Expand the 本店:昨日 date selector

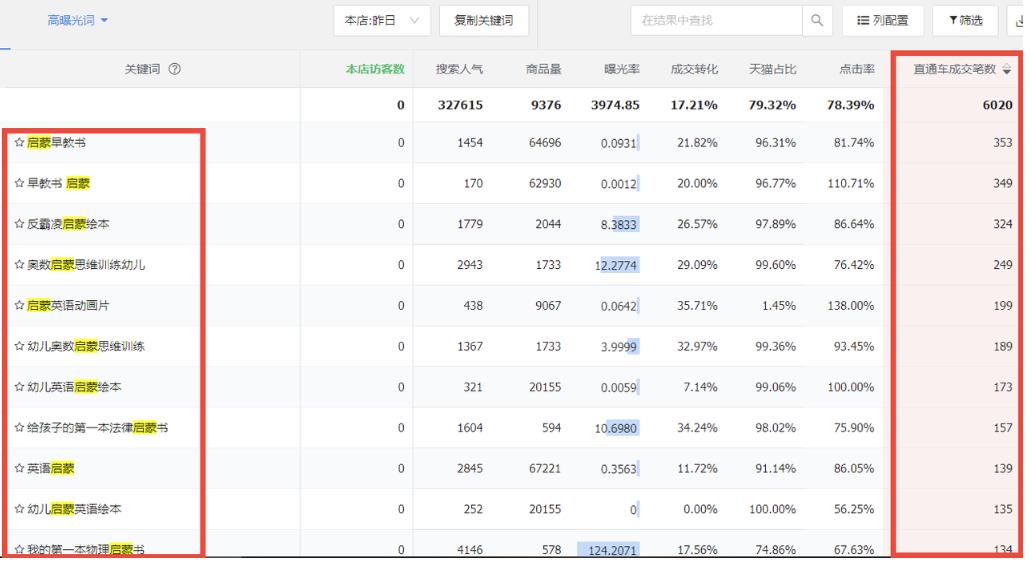click(x=382, y=20)
